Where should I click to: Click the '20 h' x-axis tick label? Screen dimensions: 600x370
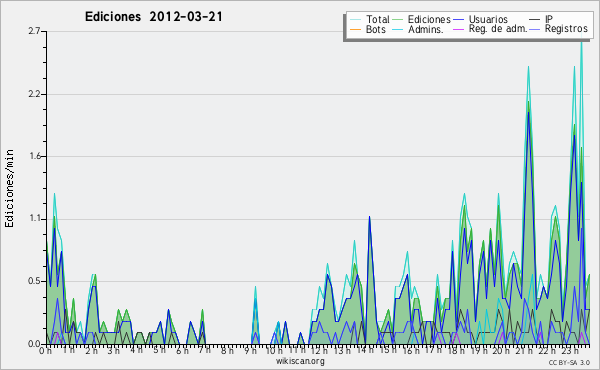tap(501, 351)
